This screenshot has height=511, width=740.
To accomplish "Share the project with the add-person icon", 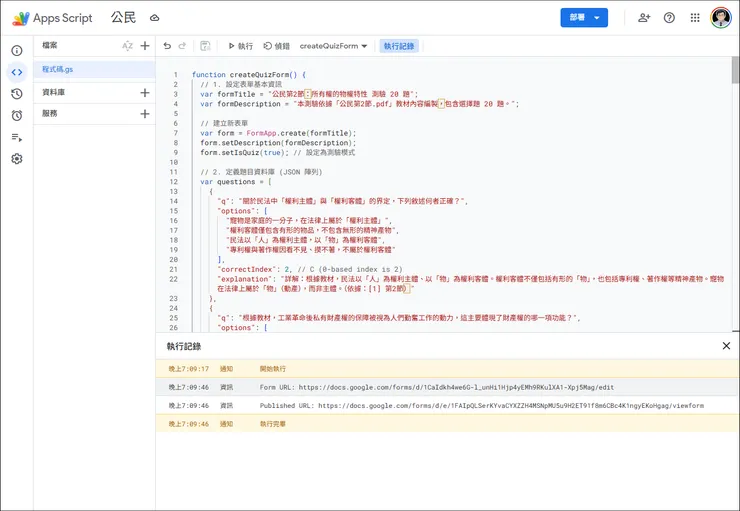I will (x=644, y=18).
